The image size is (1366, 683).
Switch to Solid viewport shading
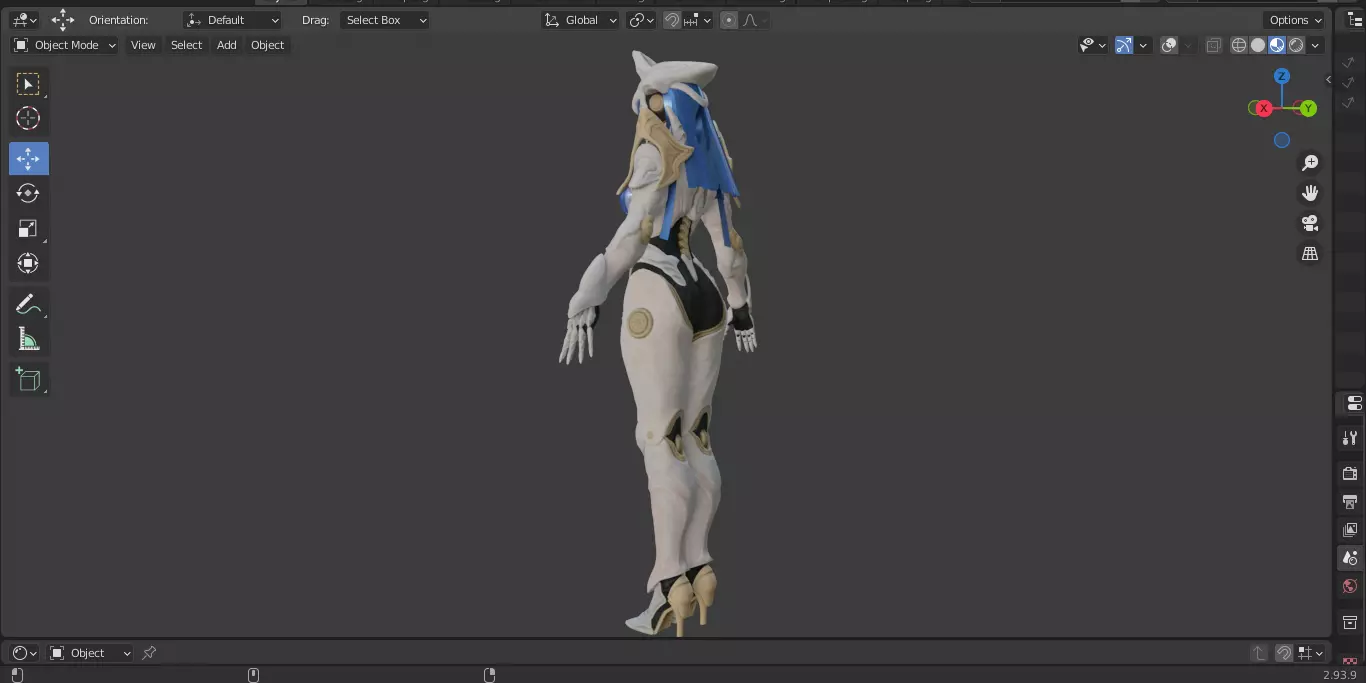pos(1258,45)
